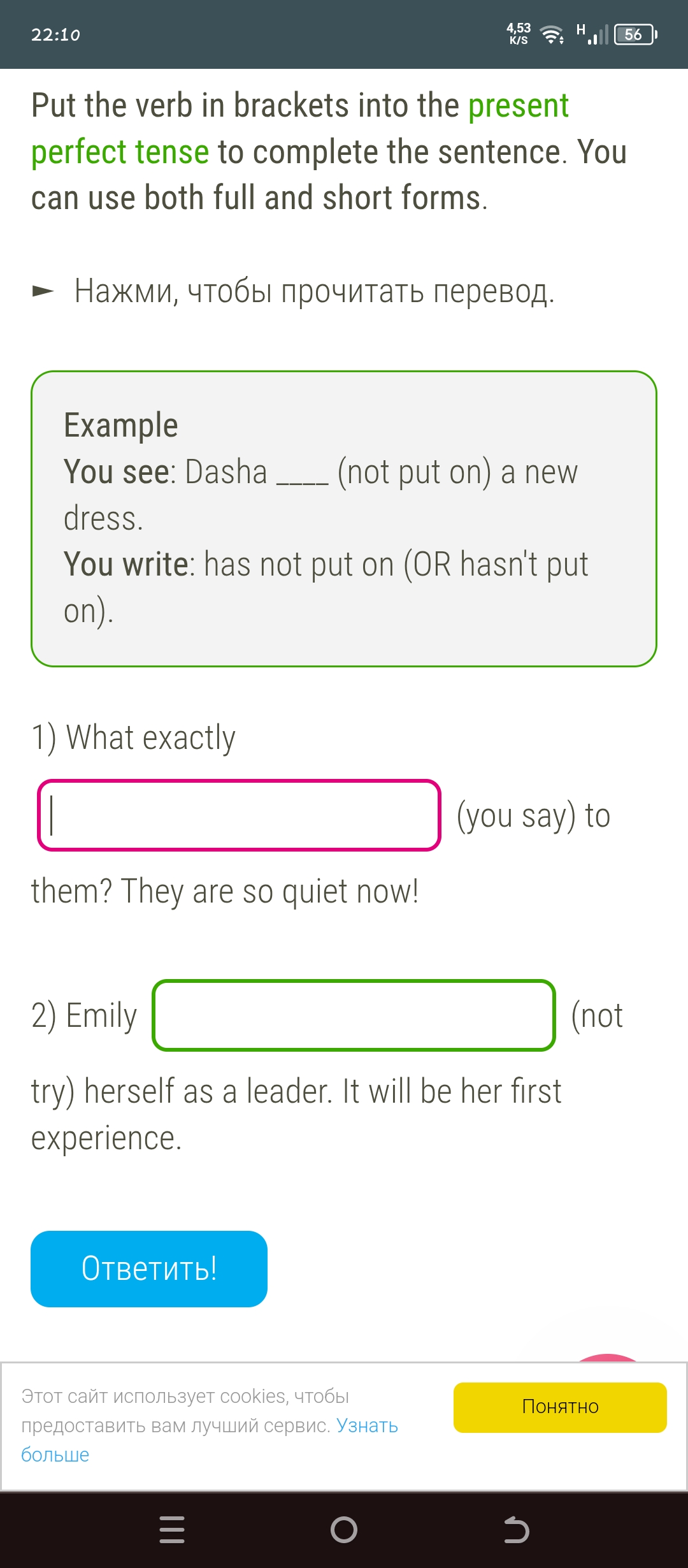Submit answers with the 'Ответить!' button
This screenshot has height=1568, width=688.
[148, 1268]
